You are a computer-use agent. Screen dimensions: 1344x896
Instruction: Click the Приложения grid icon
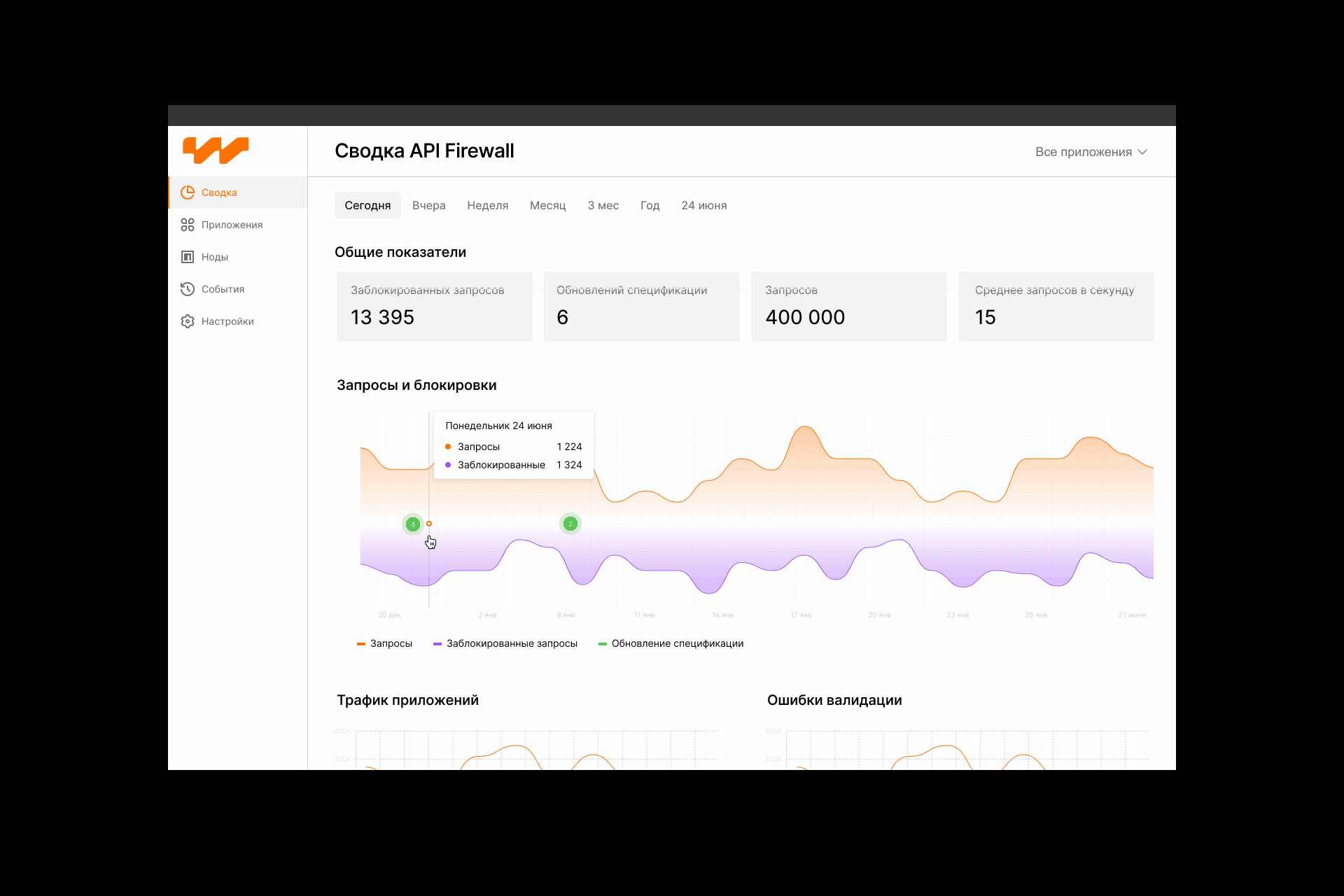click(188, 225)
